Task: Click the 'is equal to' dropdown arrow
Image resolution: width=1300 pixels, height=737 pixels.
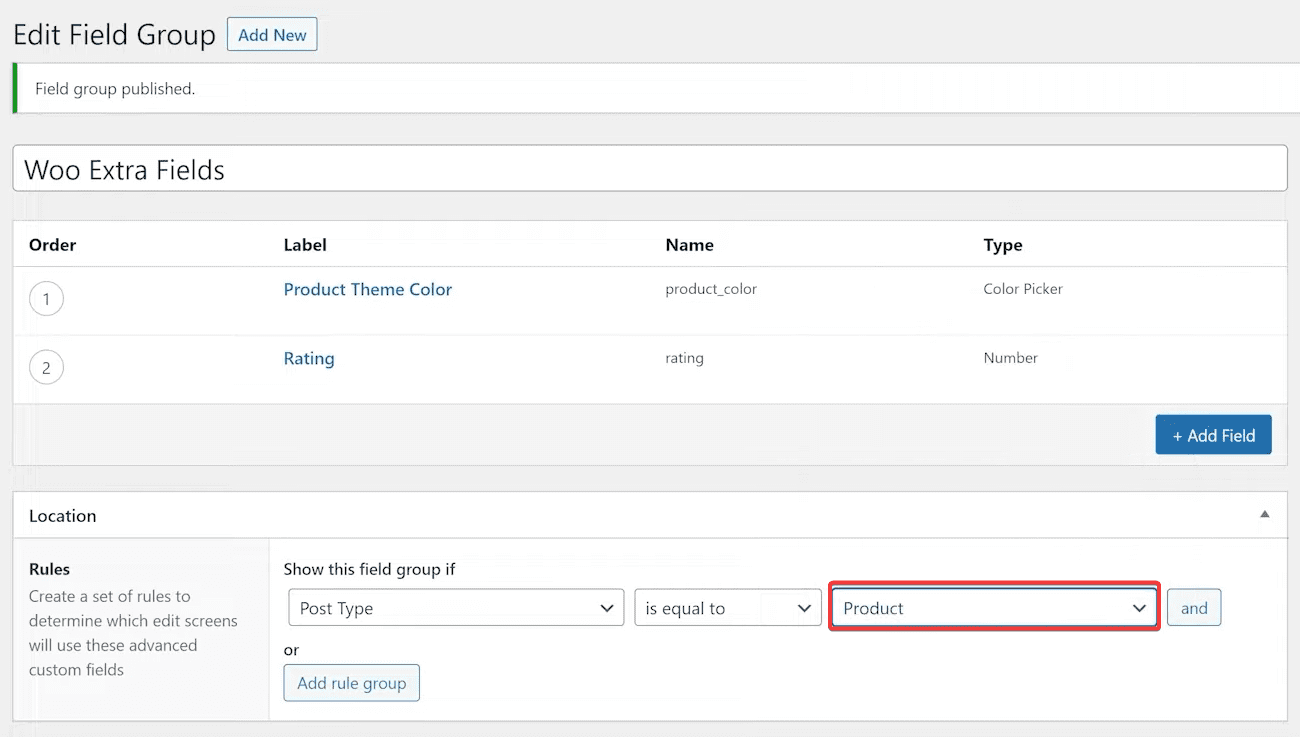Action: (805, 607)
